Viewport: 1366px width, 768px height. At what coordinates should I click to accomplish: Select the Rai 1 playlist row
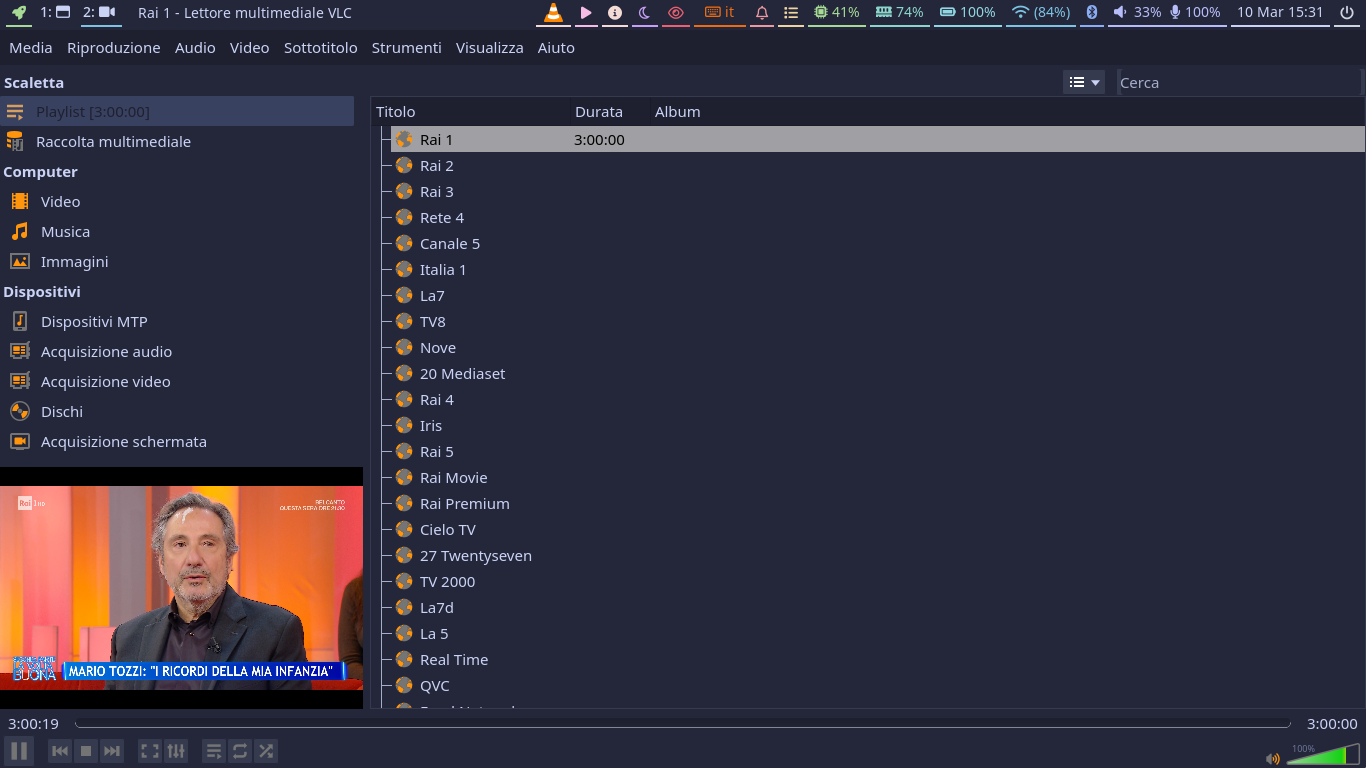pyautogui.click(x=878, y=139)
